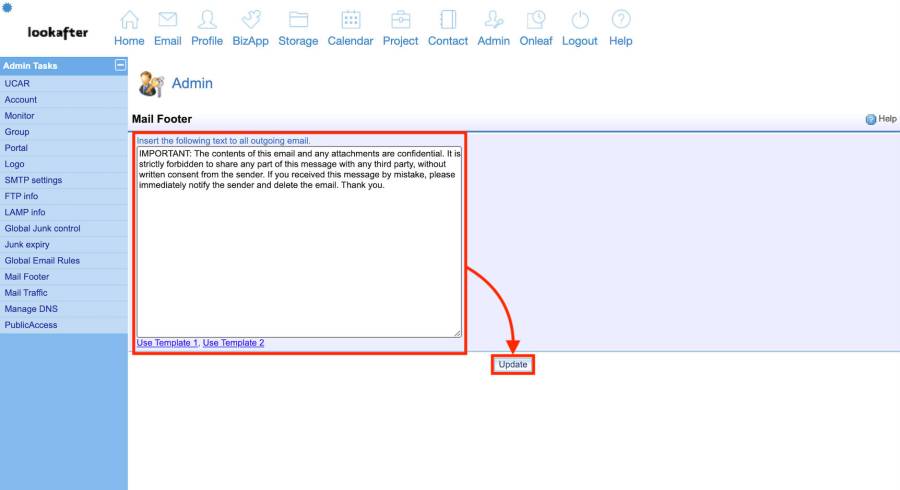Open the Storage folder icon
The width and height of the screenshot is (900, 490).
click(298, 20)
